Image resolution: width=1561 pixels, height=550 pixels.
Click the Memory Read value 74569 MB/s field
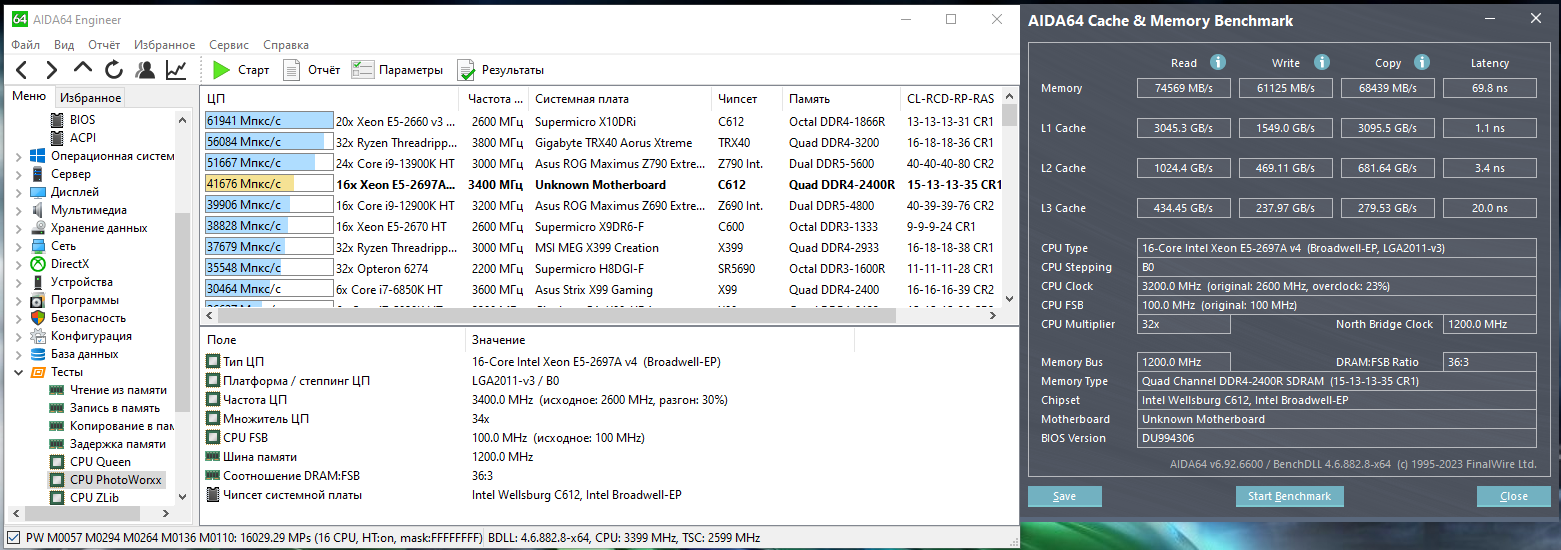coord(1186,88)
